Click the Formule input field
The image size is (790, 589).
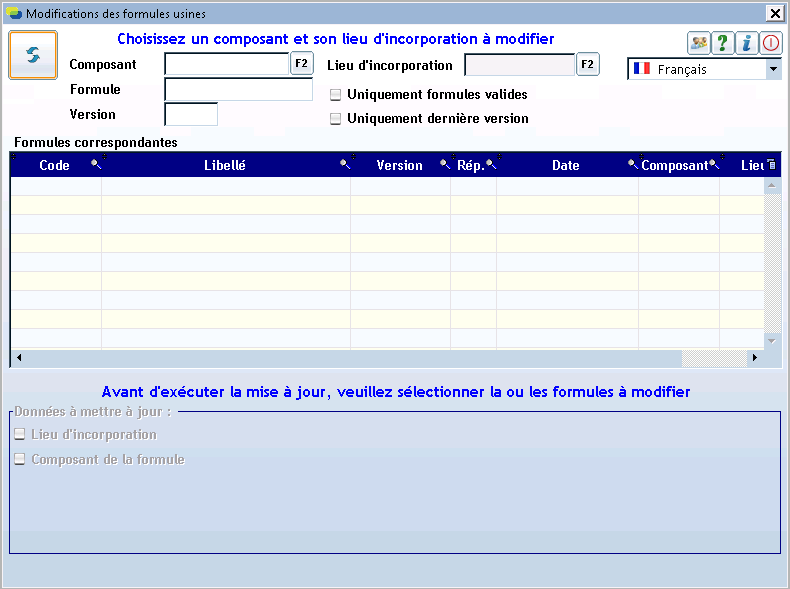point(239,90)
